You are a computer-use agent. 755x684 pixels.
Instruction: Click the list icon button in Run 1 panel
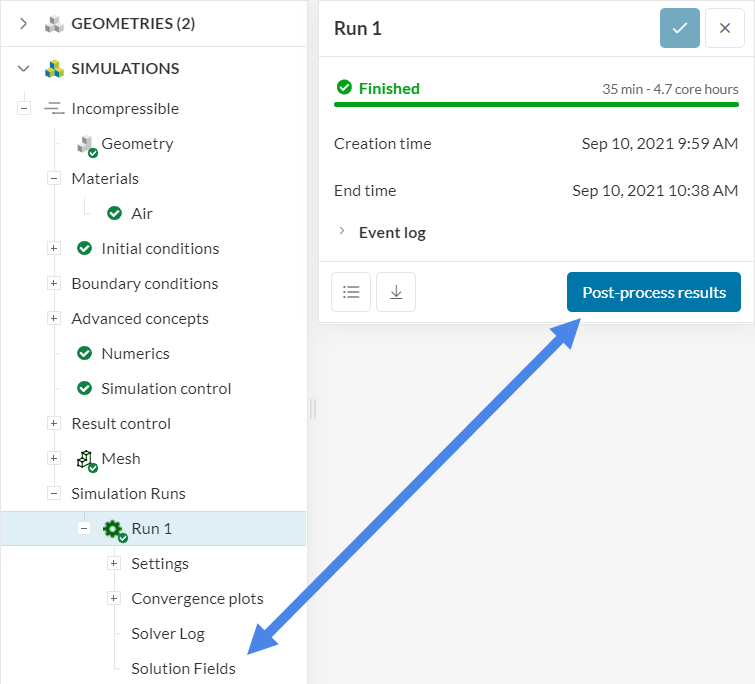click(x=351, y=292)
